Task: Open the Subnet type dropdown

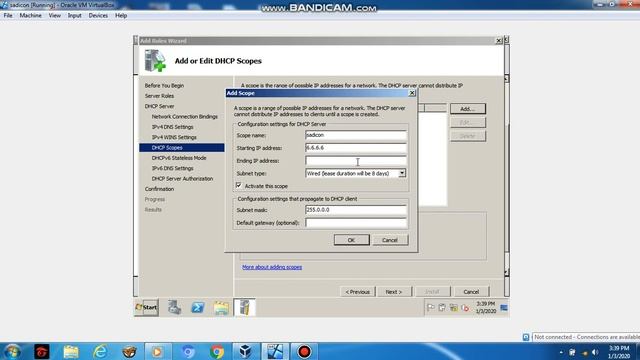Action: click(x=402, y=173)
